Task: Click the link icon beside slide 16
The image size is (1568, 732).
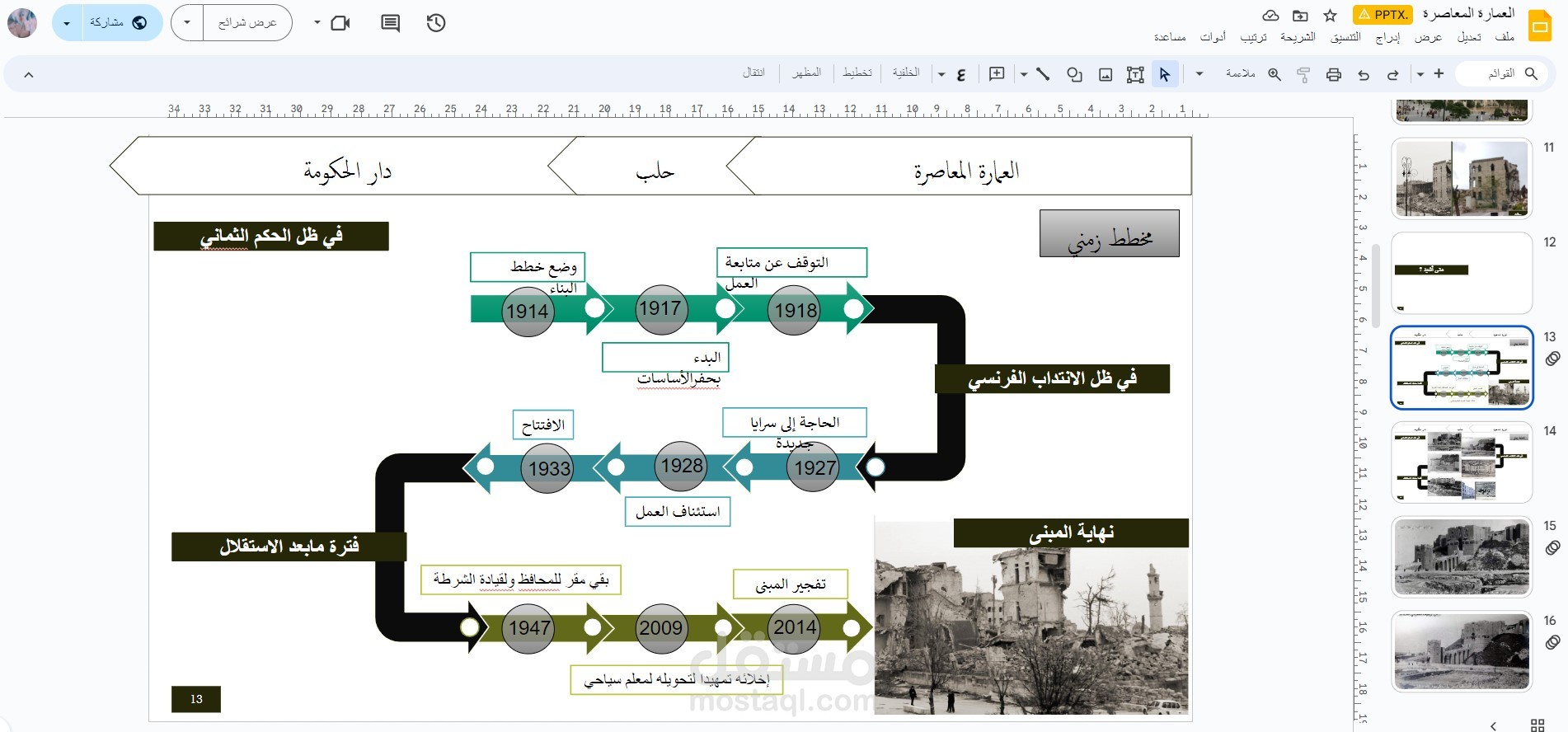Action: click(1552, 642)
